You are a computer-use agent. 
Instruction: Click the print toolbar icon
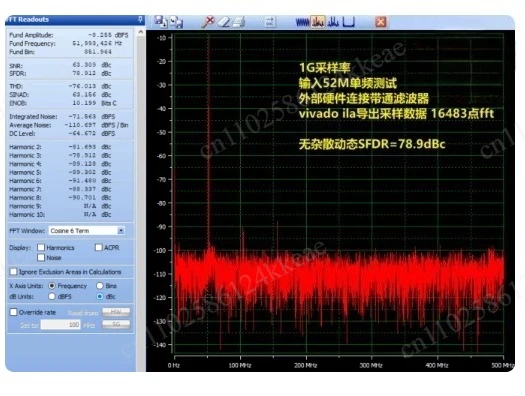(239, 22)
